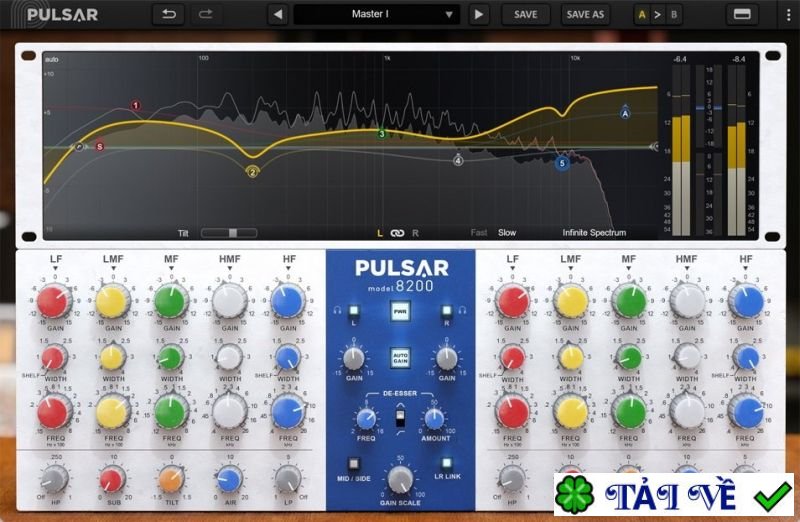Click the left channel red SUB knob

coord(112,480)
